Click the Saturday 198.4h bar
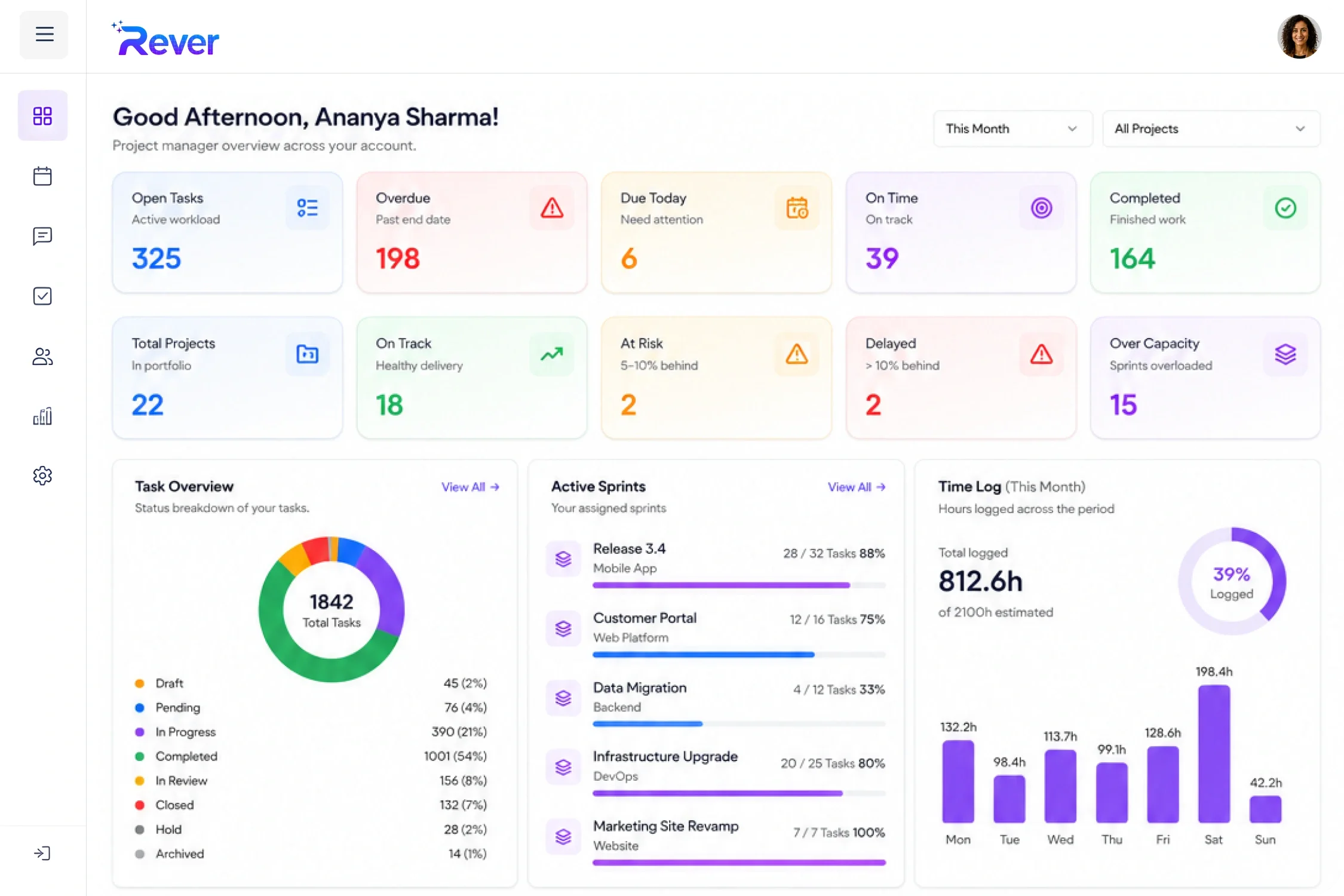The height and width of the screenshot is (896, 1344). pos(1214,754)
